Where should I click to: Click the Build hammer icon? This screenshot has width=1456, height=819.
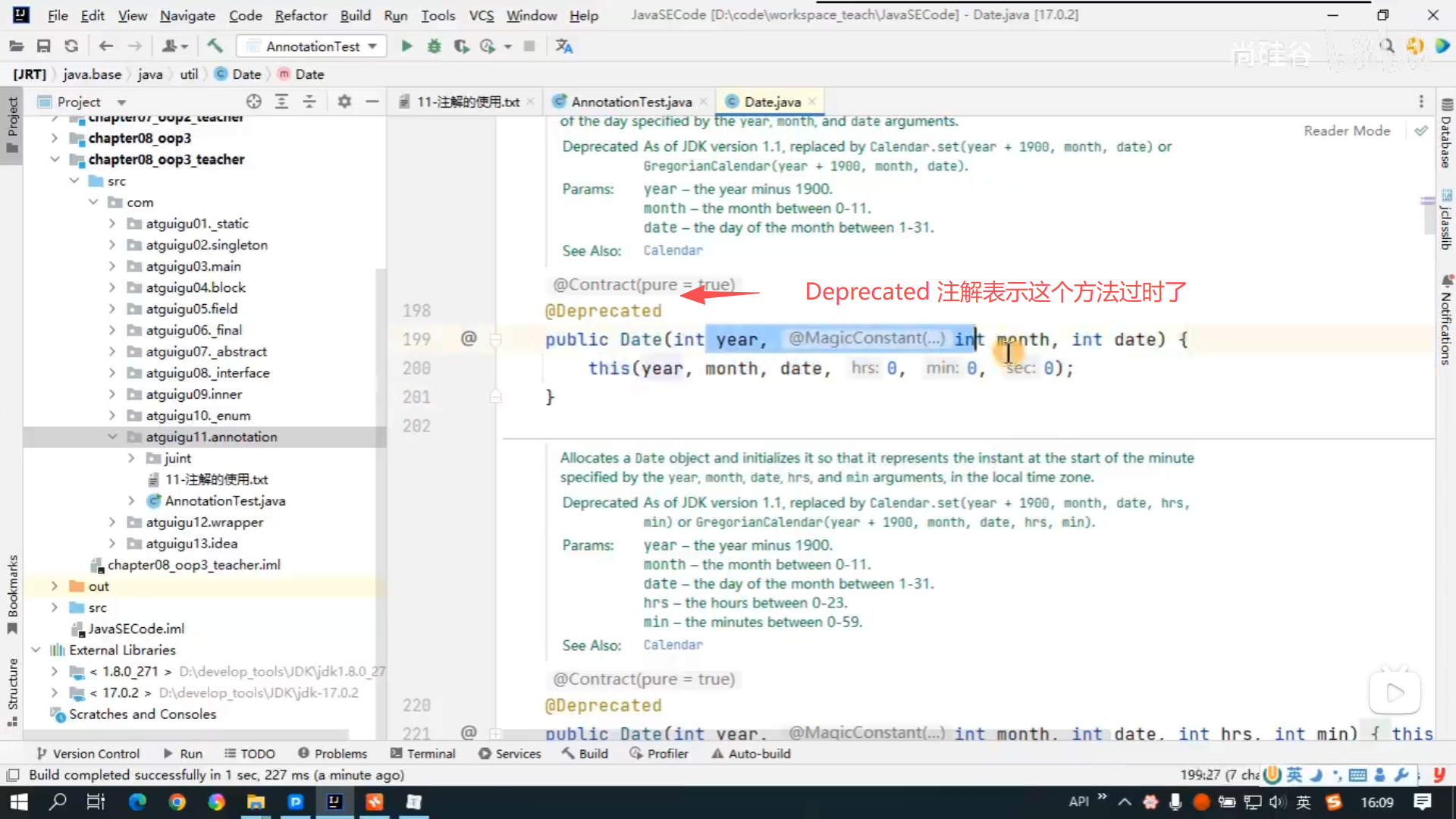215,46
